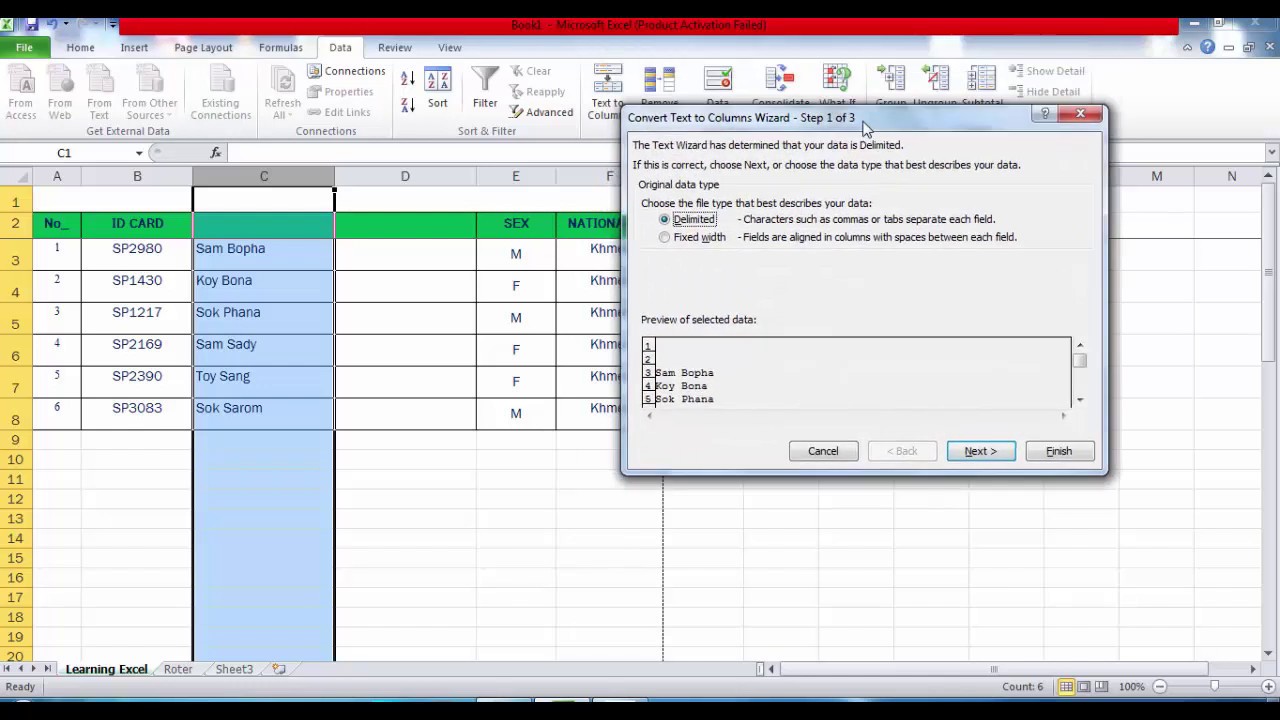Select cell containing Sam Bopha
This screenshot has height=720, width=1280.
pyautogui.click(x=264, y=254)
